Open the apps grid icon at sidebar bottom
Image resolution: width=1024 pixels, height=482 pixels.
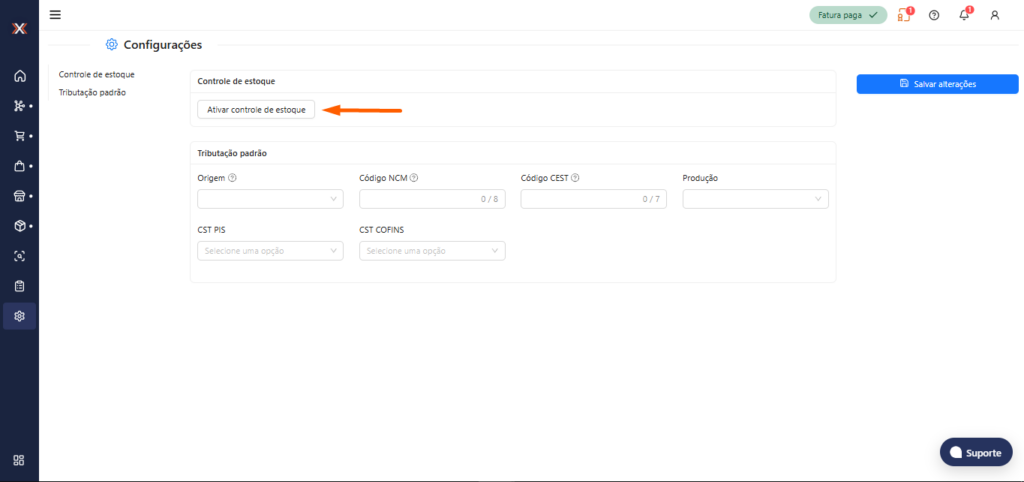coord(19,460)
